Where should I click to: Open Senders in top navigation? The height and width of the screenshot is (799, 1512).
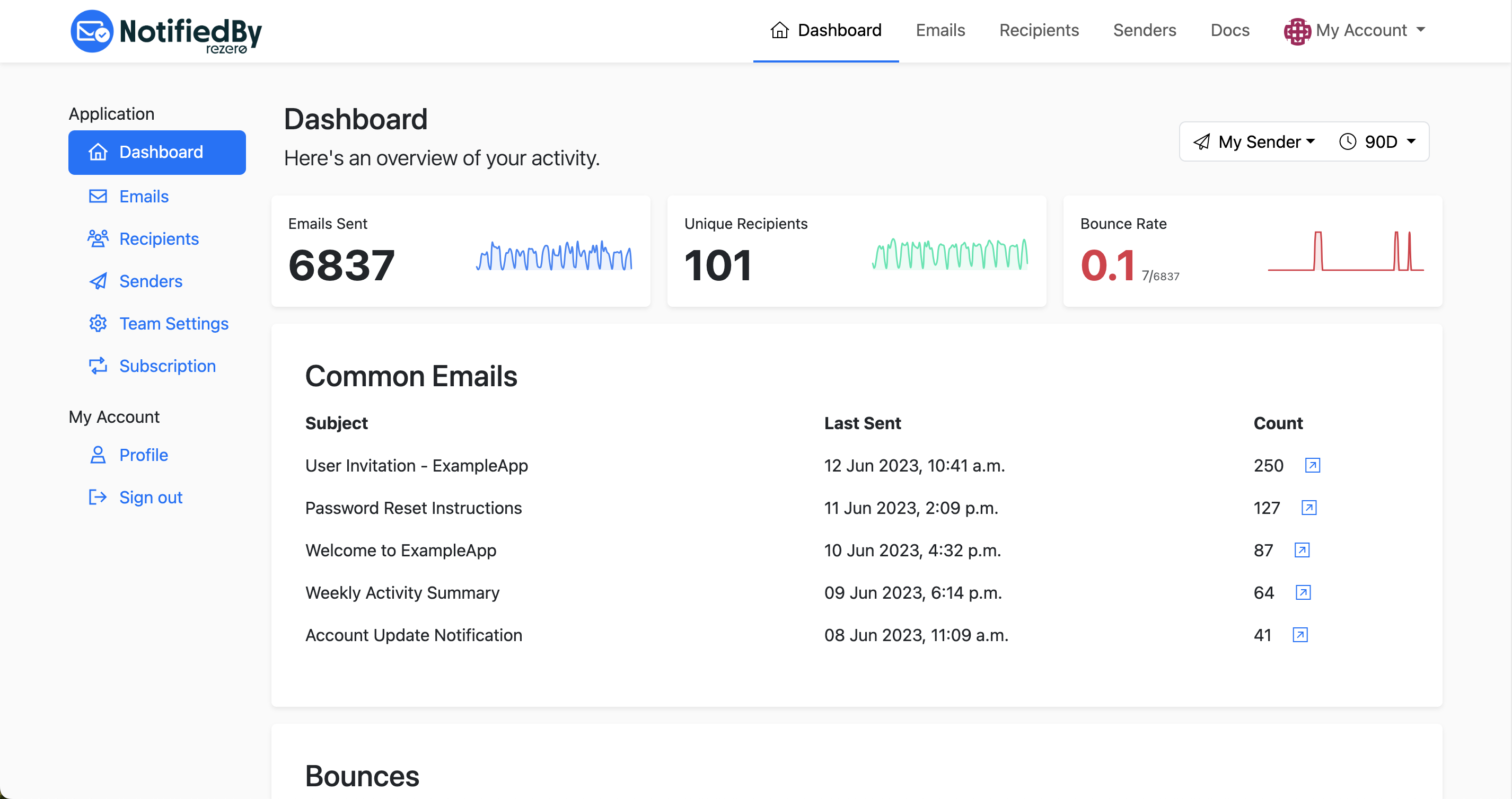[1145, 30]
